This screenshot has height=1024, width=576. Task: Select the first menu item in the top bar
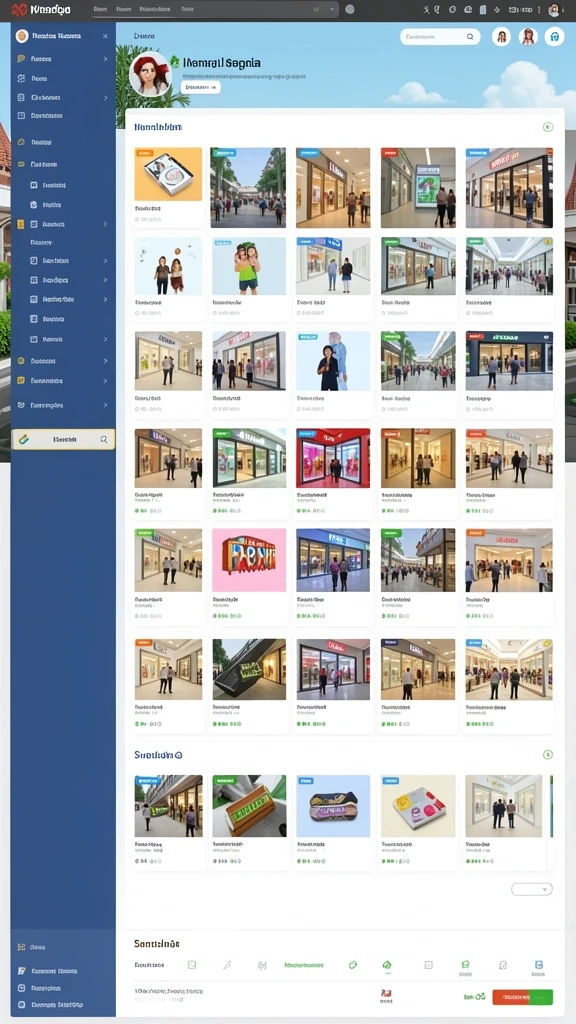100,10
